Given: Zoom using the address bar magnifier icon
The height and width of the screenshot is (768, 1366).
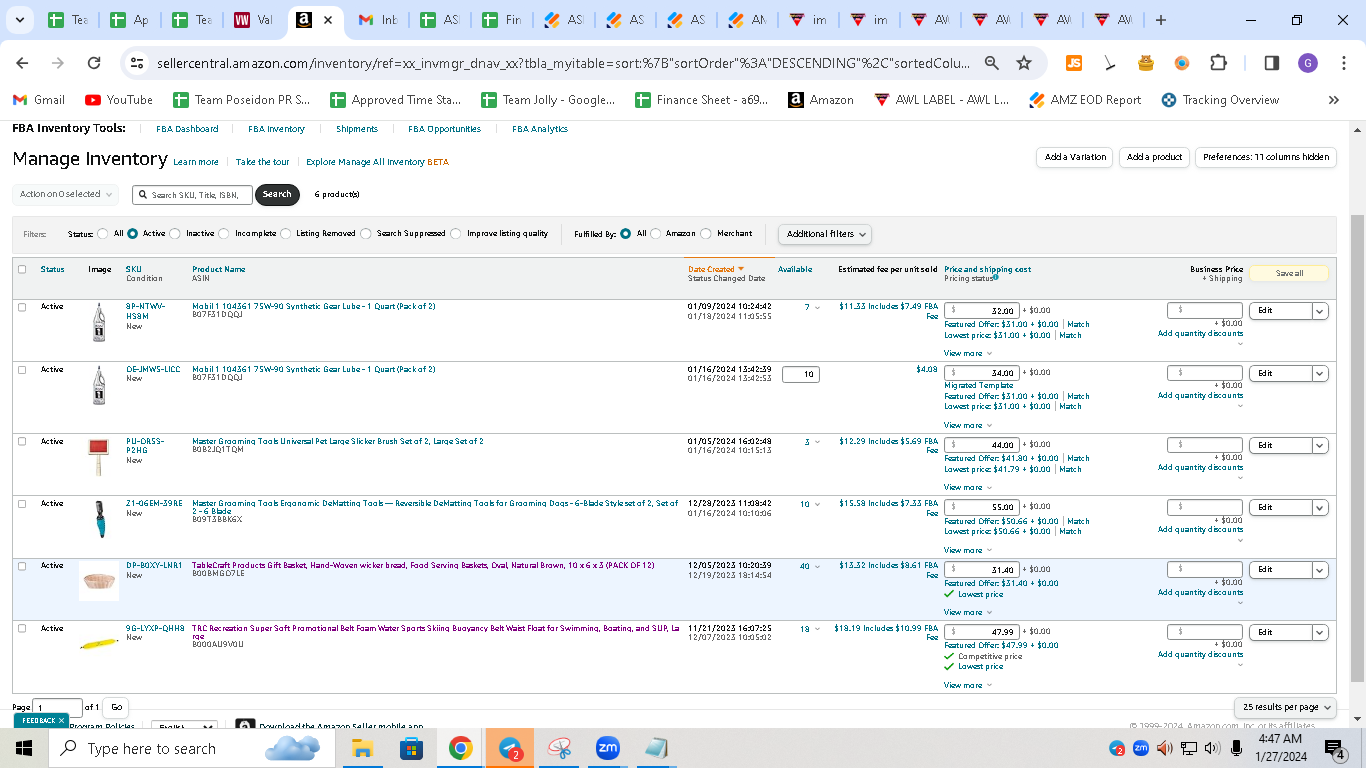Looking at the screenshot, I should pyautogui.click(x=992, y=63).
